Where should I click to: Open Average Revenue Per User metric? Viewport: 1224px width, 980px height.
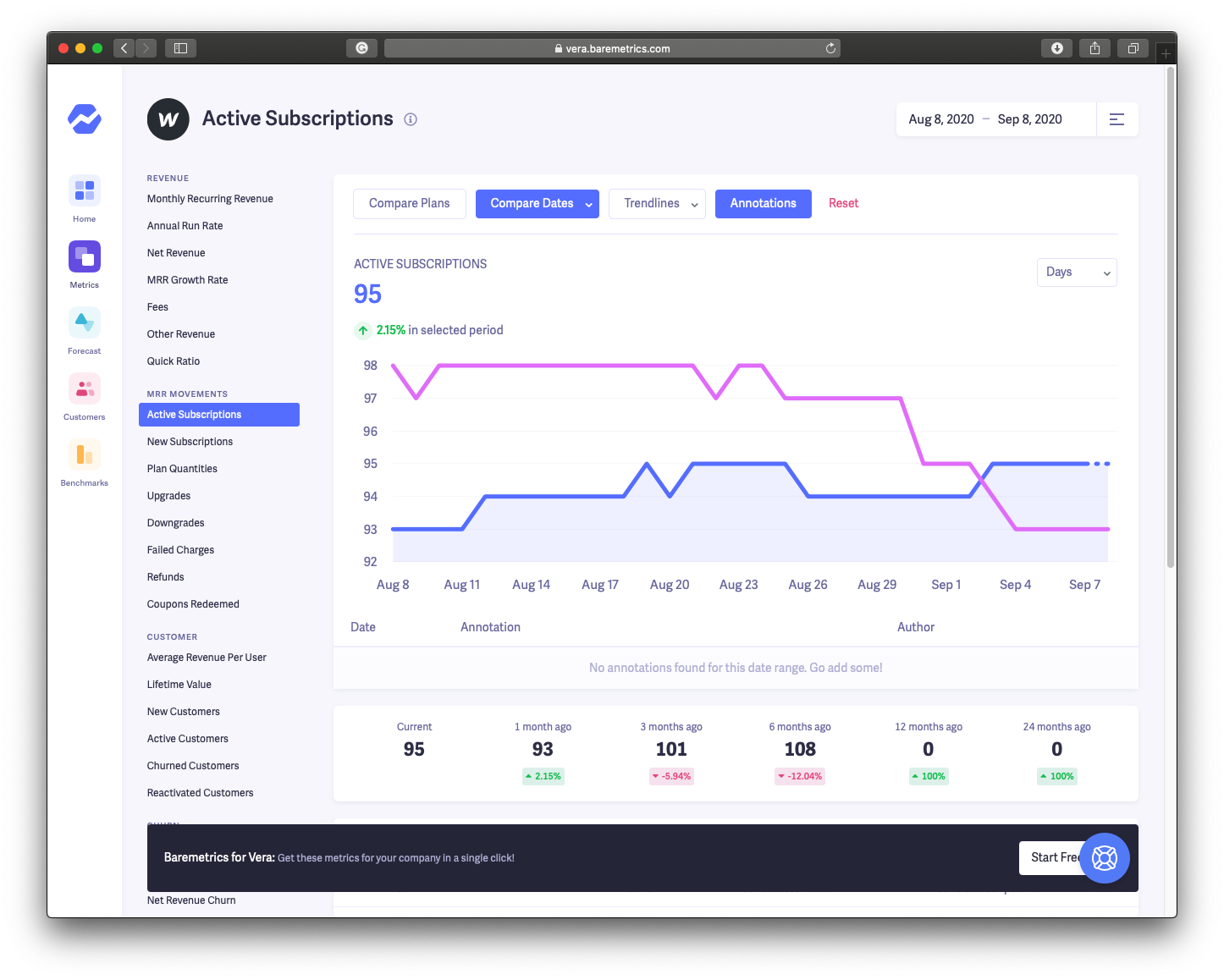207,658
